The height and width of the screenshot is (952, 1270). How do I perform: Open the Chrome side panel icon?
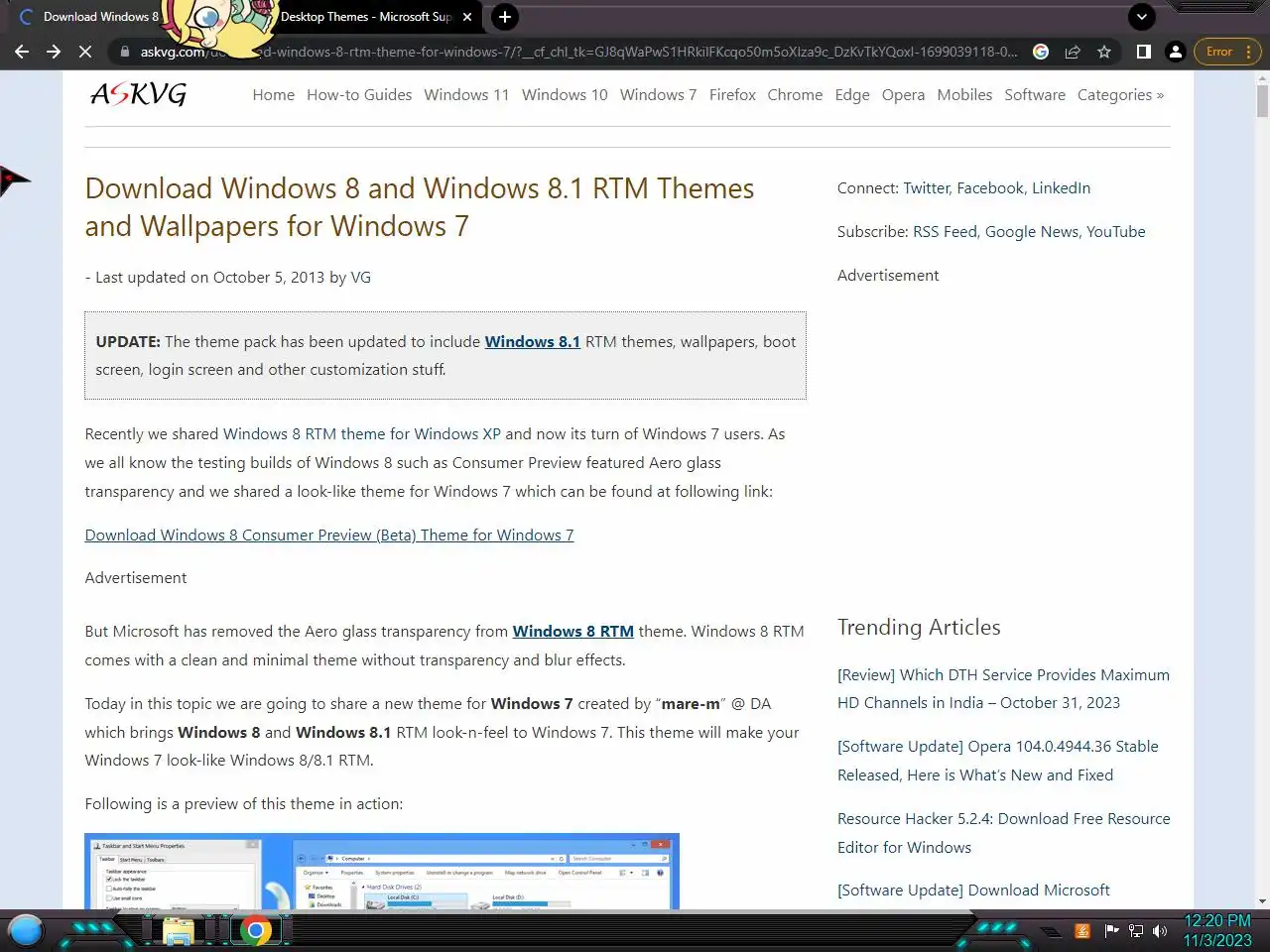1144,52
